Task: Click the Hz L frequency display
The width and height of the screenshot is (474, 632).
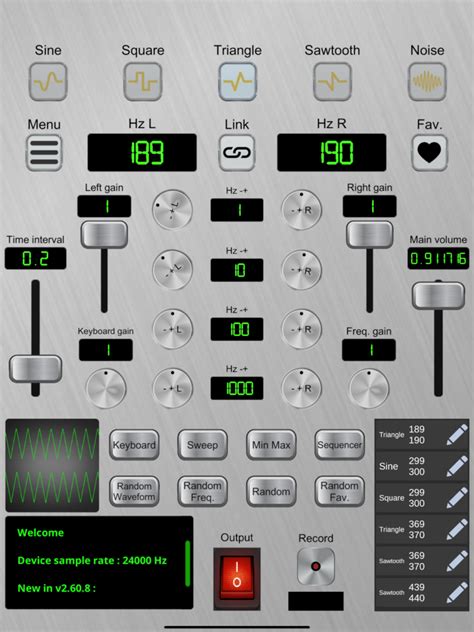Action: (x=142, y=153)
